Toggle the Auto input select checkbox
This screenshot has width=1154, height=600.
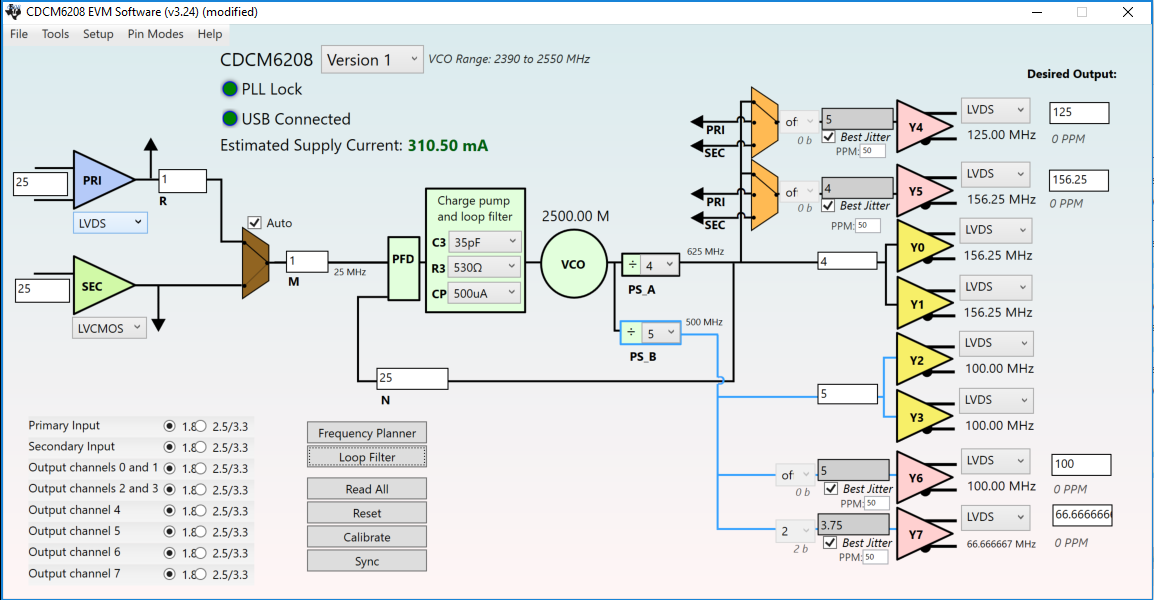coord(255,222)
